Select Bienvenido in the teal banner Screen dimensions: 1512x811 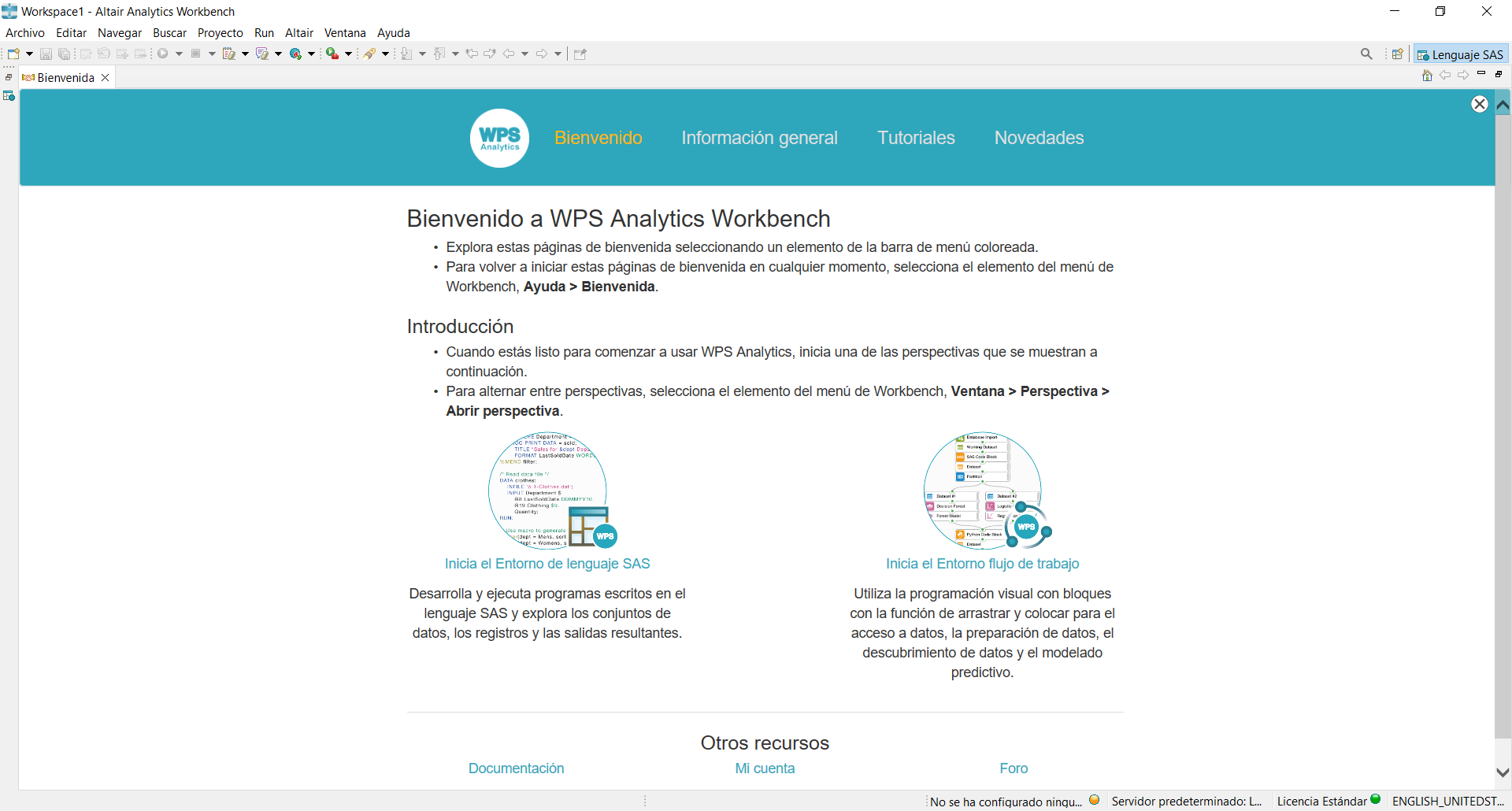click(598, 138)
